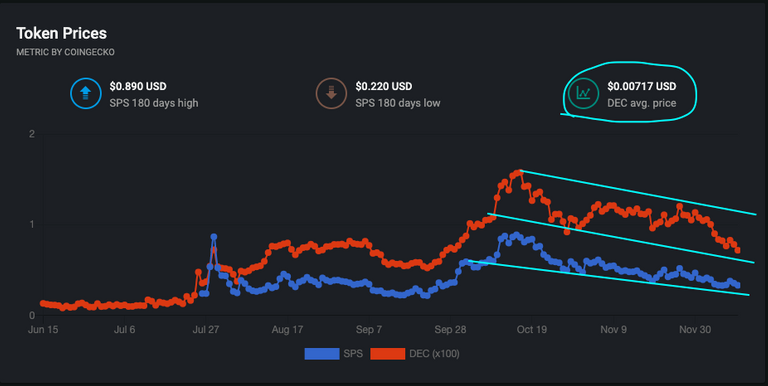Click the METRIC BY COINGECKO subtitle

(66, 52)
